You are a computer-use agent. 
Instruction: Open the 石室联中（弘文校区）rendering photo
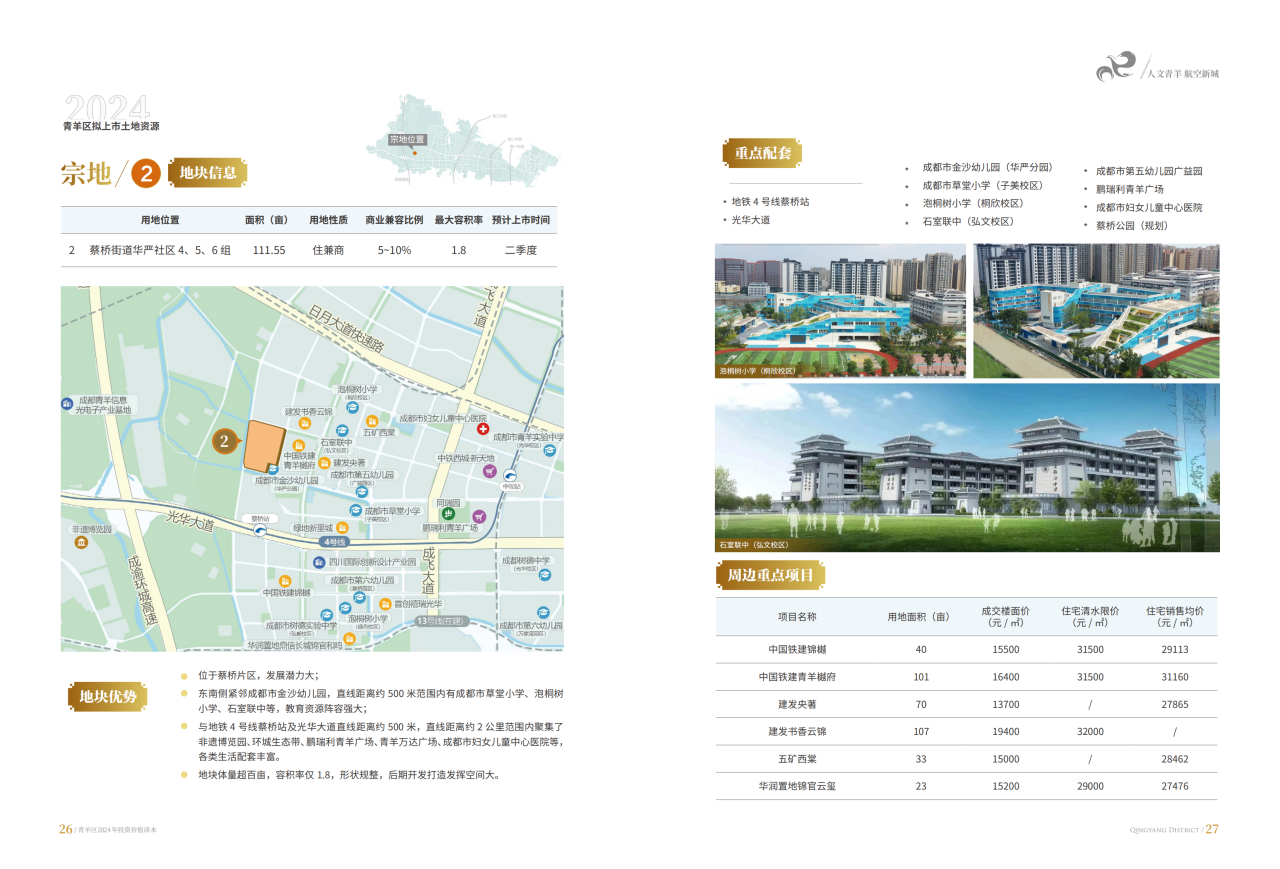(967, 468)
